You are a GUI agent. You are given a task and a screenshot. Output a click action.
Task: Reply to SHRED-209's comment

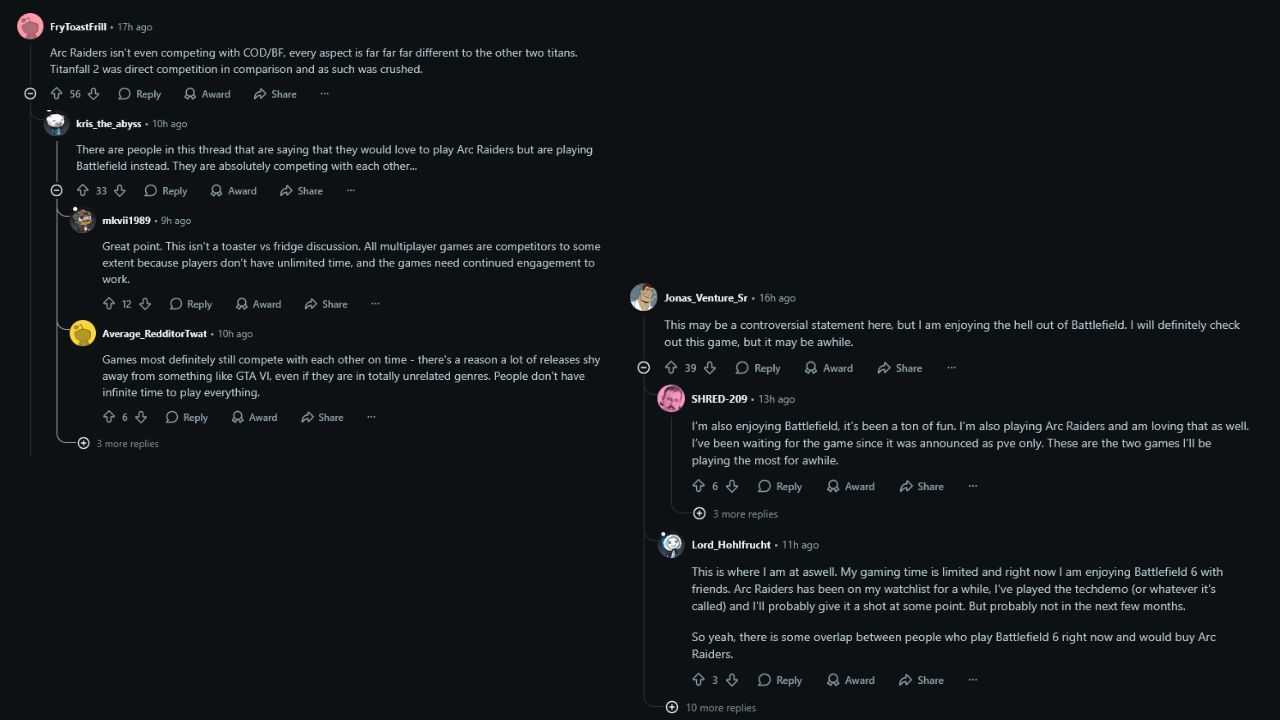click(x=779, y=486)
